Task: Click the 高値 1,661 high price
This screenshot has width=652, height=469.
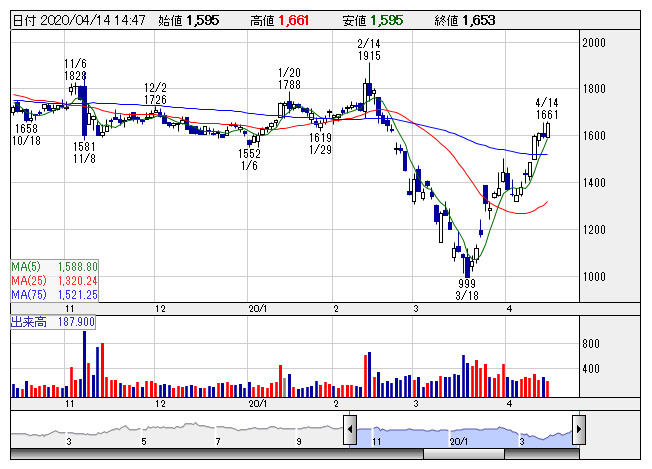Action: point(279,20)
